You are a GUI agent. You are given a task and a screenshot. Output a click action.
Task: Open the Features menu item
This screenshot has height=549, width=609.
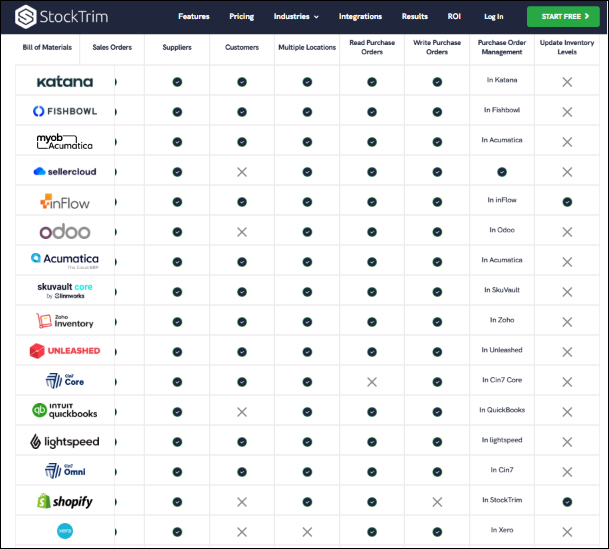[x=194, y=16]
